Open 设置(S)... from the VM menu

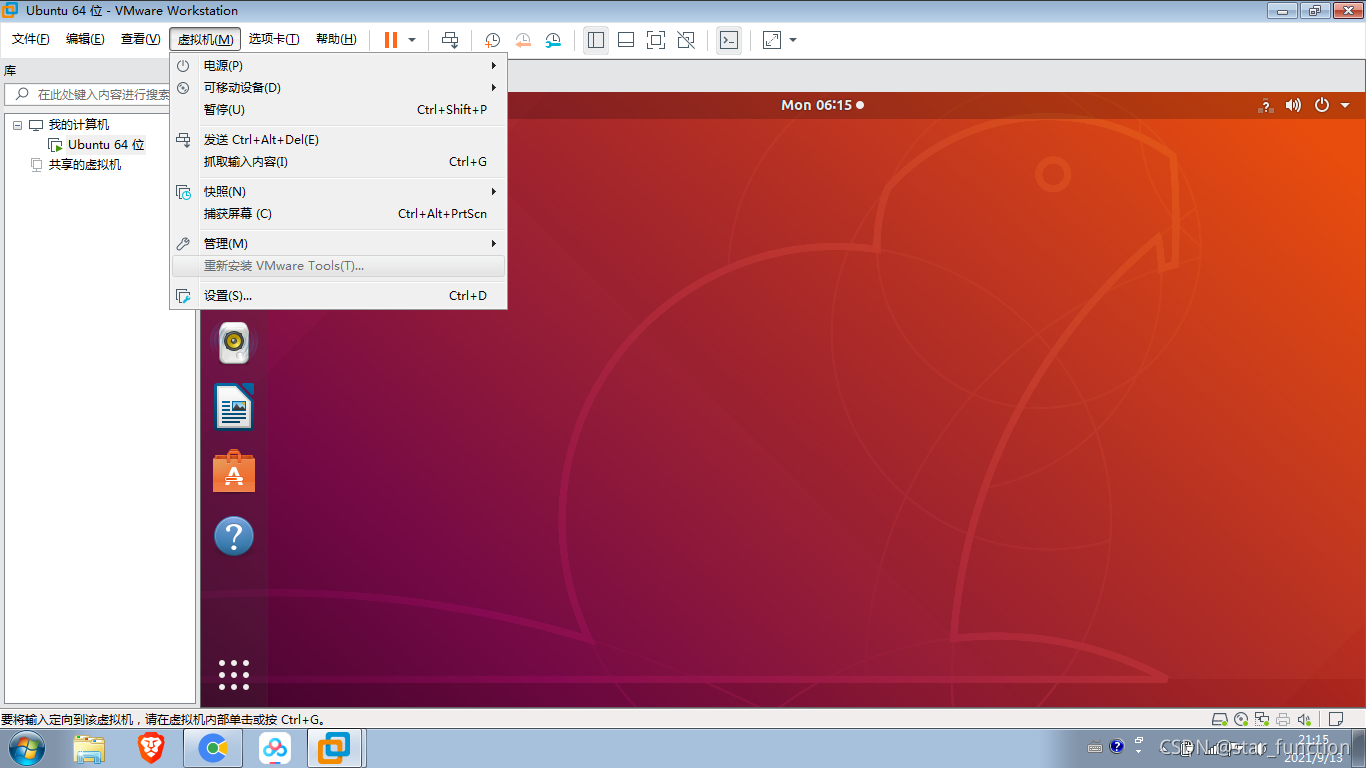click(x=339, y=295)
